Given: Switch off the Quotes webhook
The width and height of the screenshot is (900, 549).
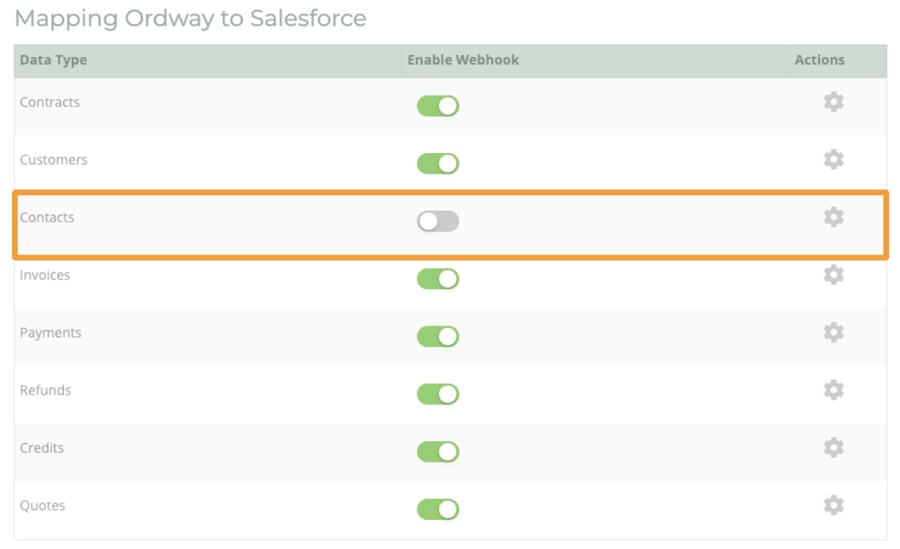Looking at the screenshot, I should (x=438, y=509).
